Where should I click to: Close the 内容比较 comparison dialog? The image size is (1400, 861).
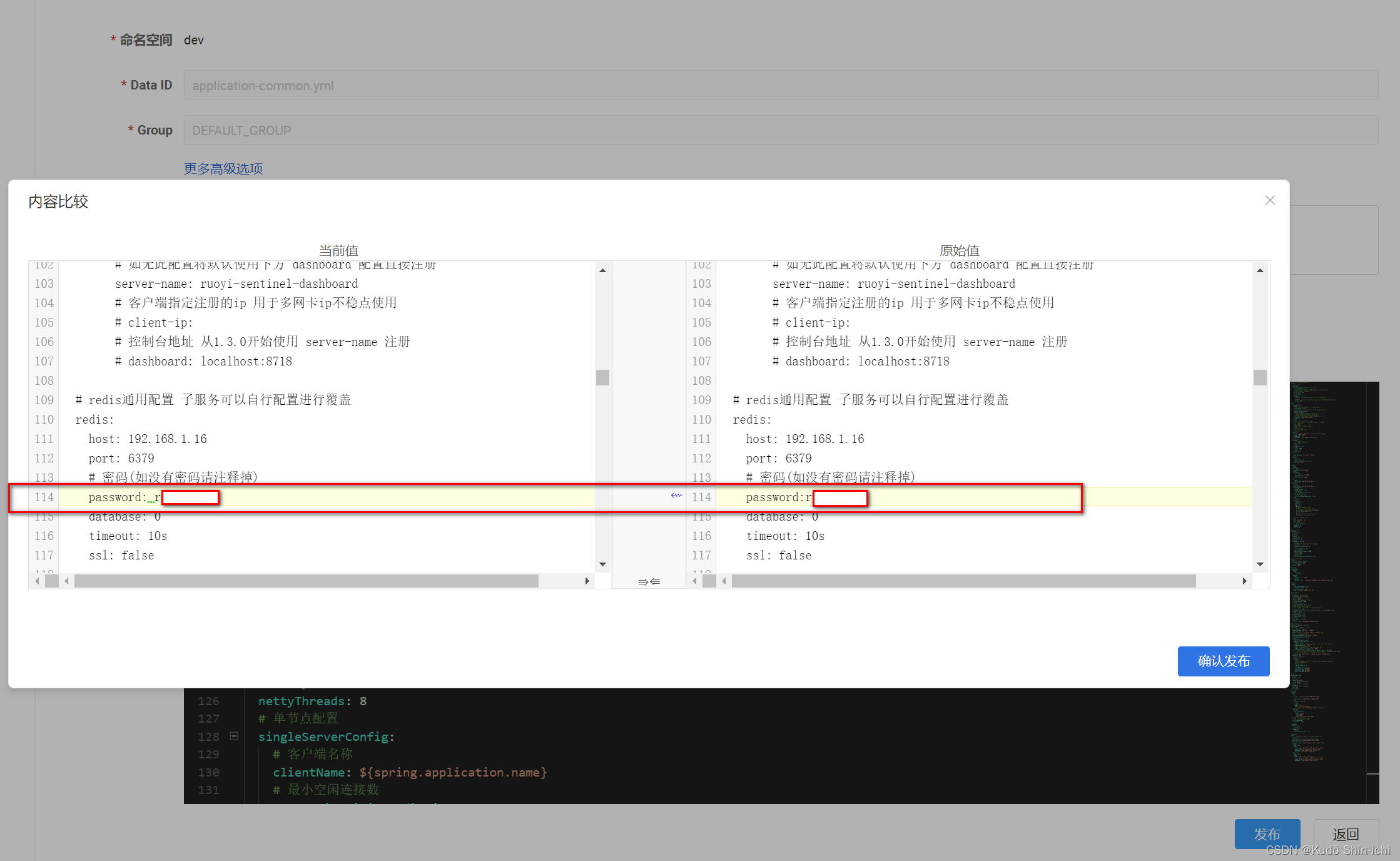click(x=1269, y=200)
